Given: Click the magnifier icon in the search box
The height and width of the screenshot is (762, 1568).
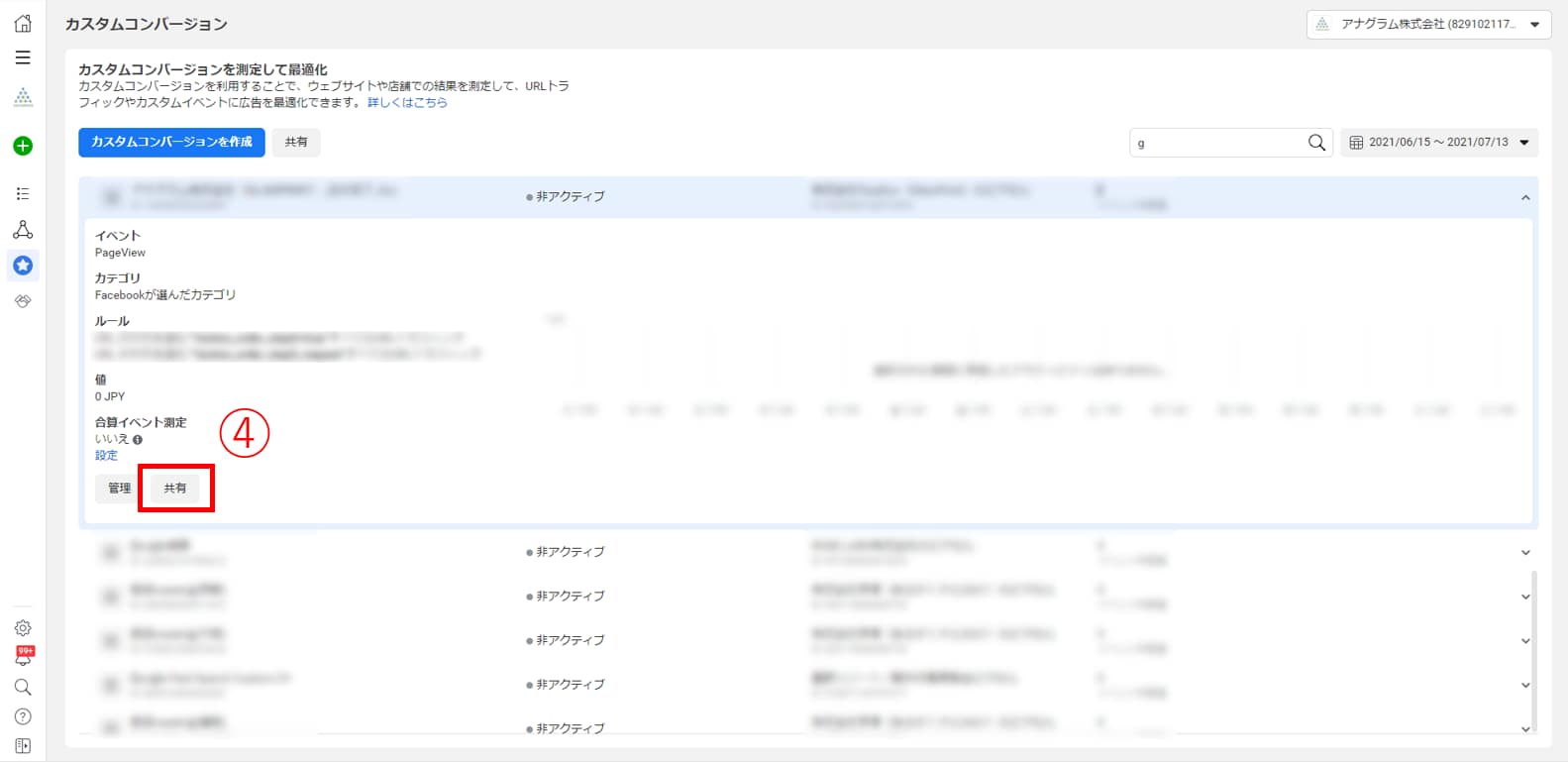Looking at the screenshot, I should tap(1316, 143).
